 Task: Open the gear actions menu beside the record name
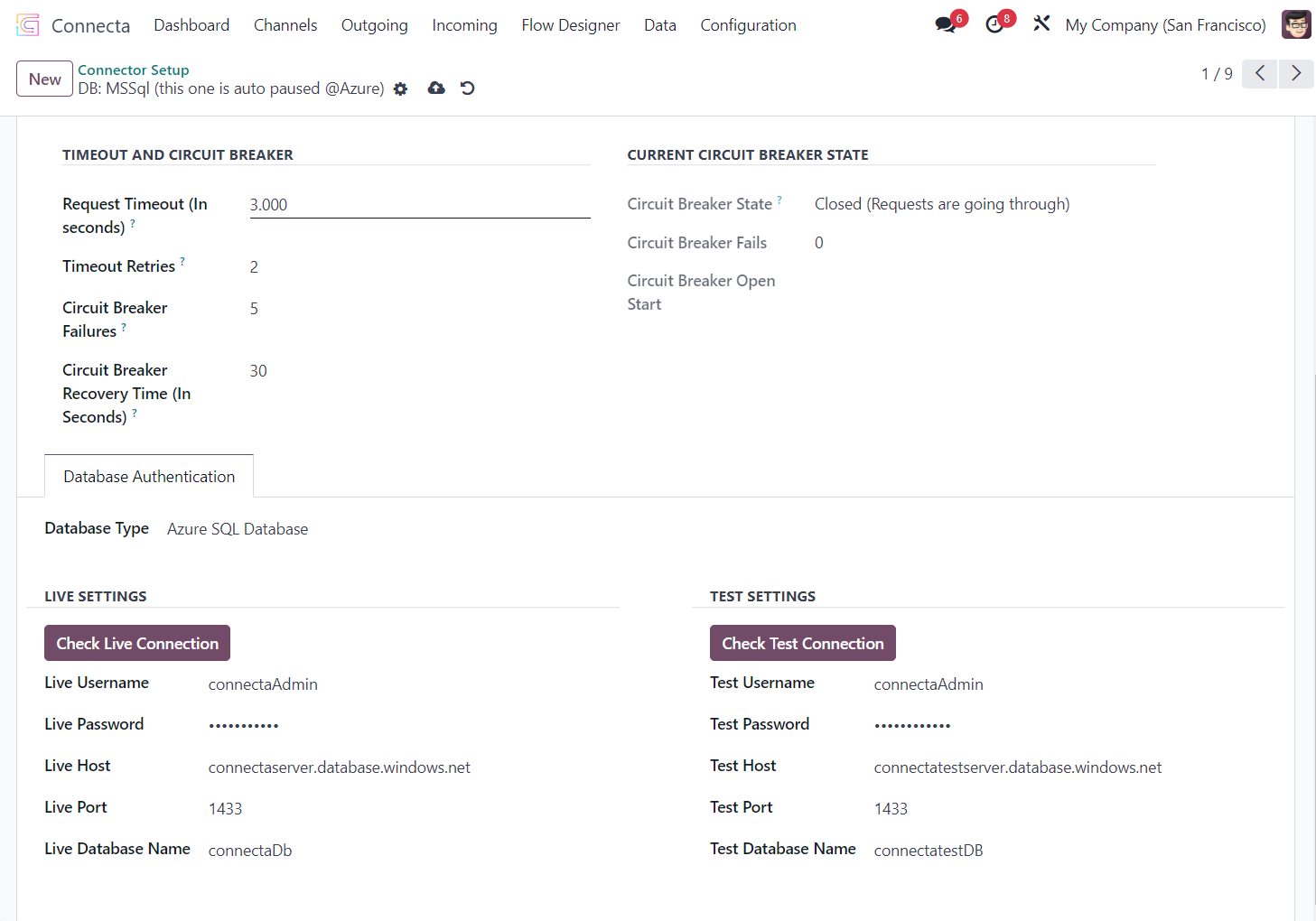coord(401,88)
